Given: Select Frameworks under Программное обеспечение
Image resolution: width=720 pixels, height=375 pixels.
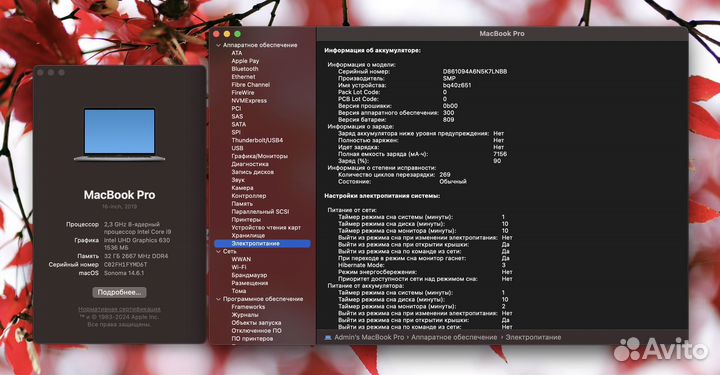Looking at the screenshot, I should [248, 307].
